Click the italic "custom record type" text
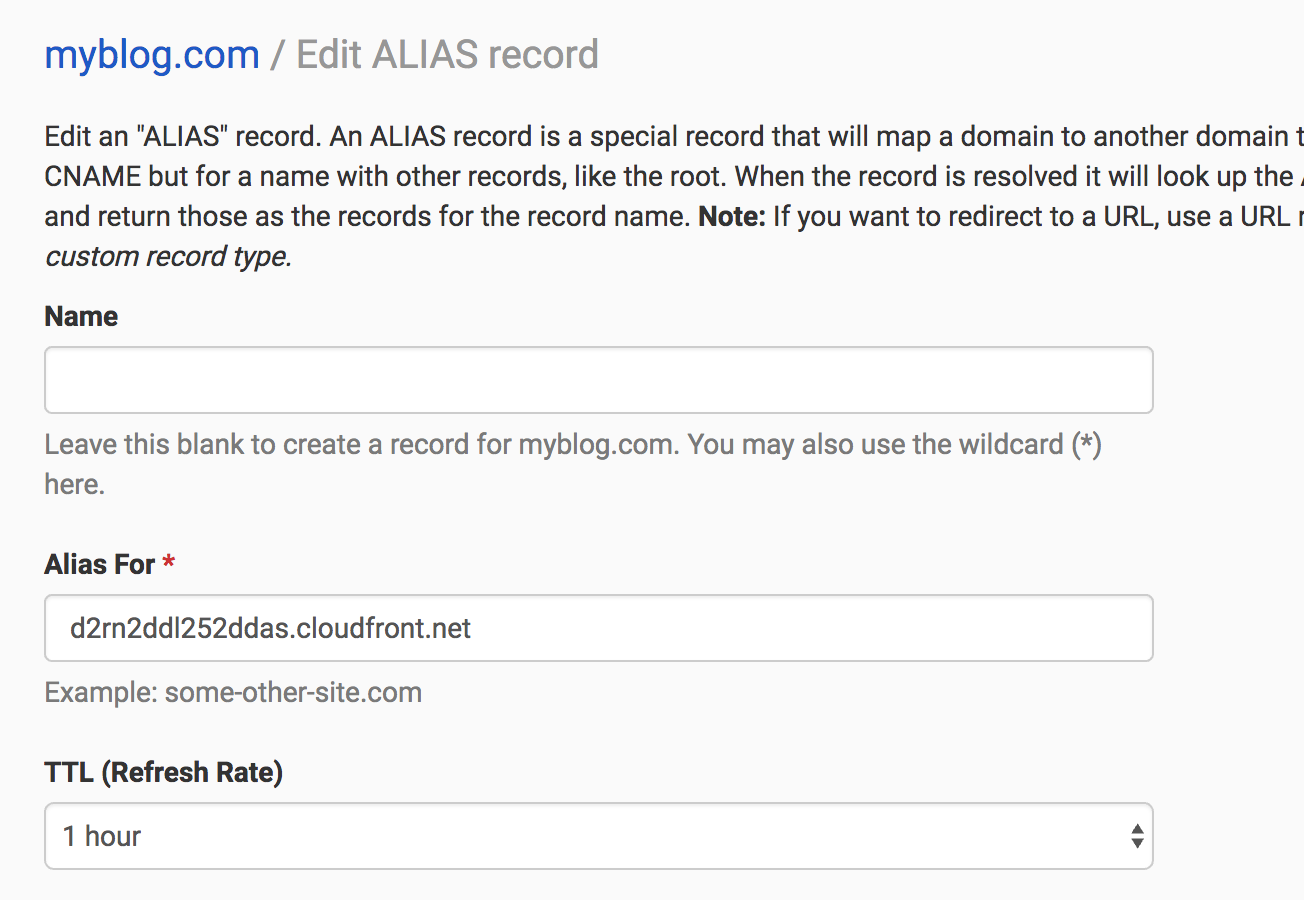Viewport: 1304px width, 900px height. click(167, 256)
